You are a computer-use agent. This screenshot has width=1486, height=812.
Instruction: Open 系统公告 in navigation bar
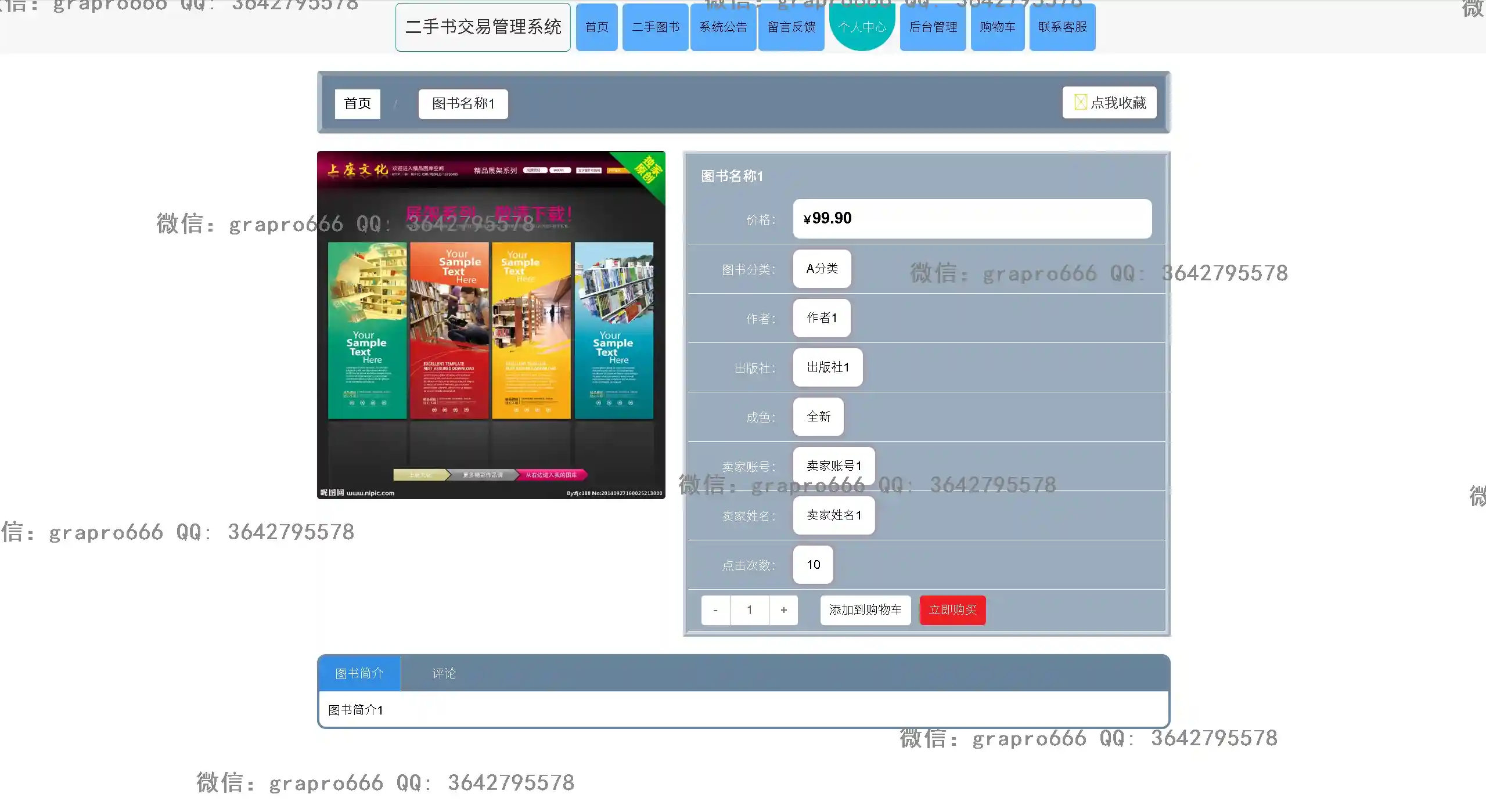[723, 27]
